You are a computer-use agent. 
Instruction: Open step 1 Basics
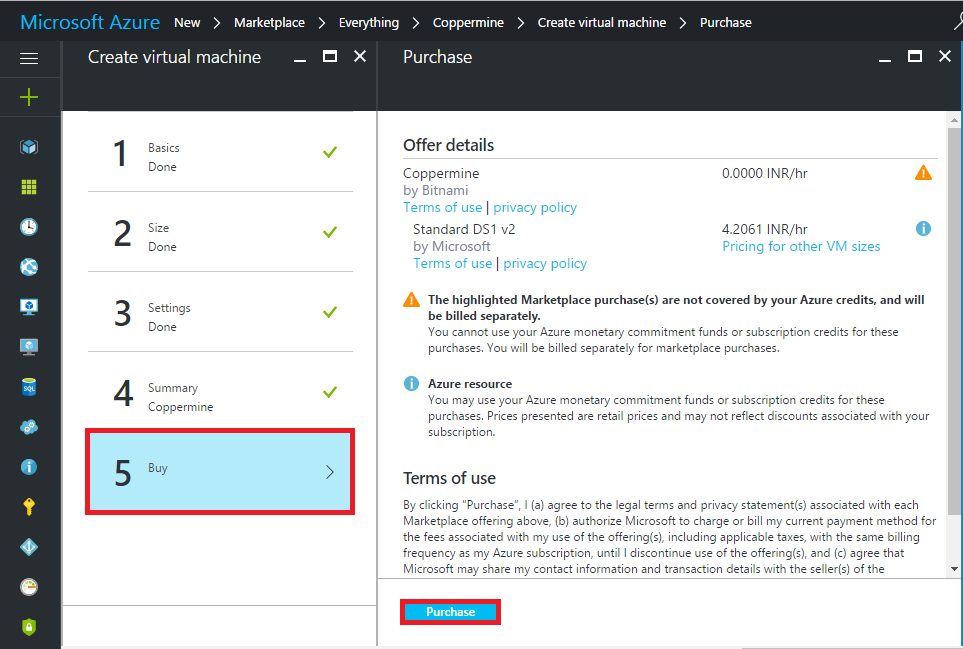(x=220, y=152)
